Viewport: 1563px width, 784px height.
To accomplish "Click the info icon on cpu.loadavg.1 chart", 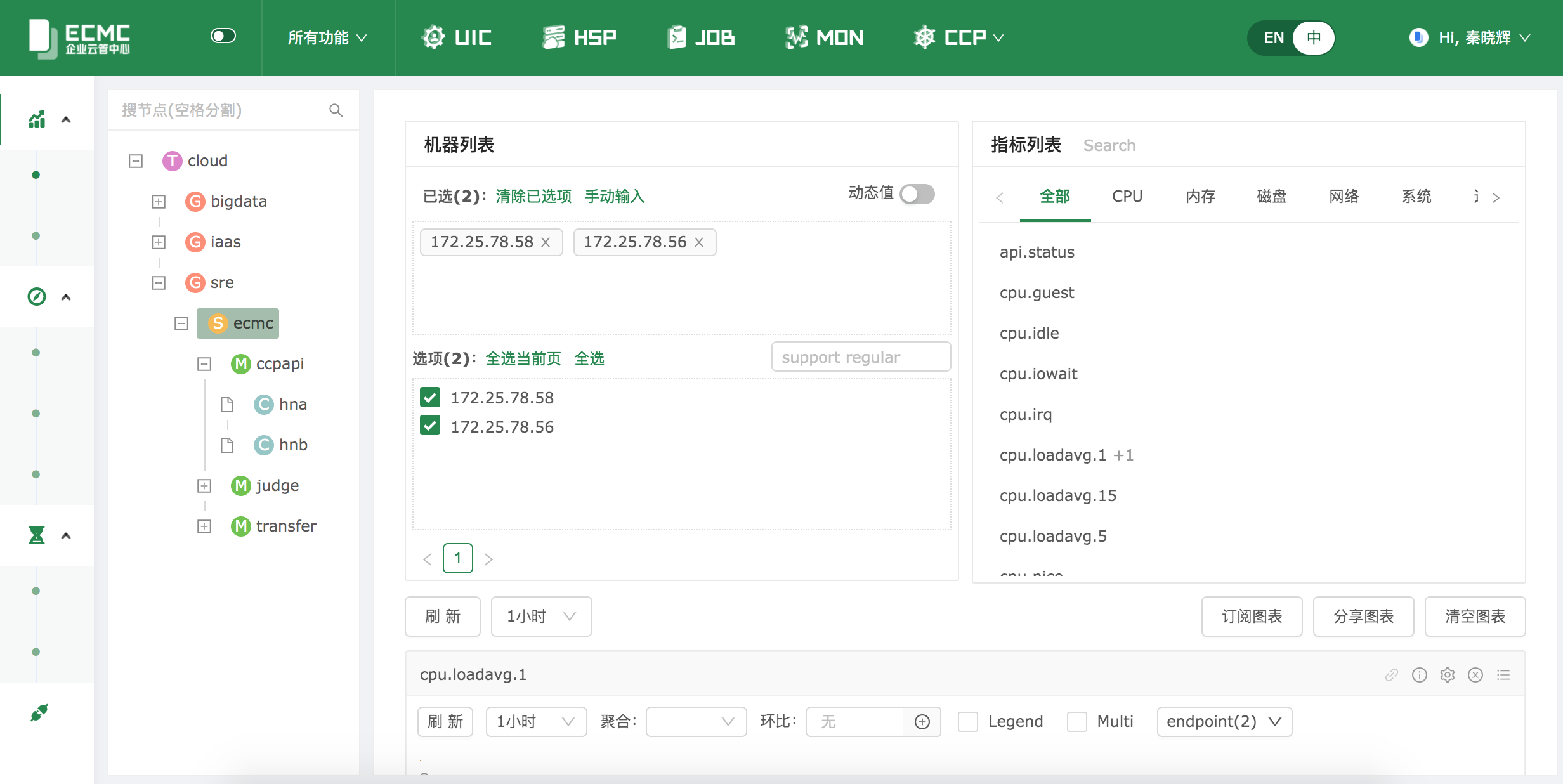I will pyautogui.click(x=1420, y=675).
